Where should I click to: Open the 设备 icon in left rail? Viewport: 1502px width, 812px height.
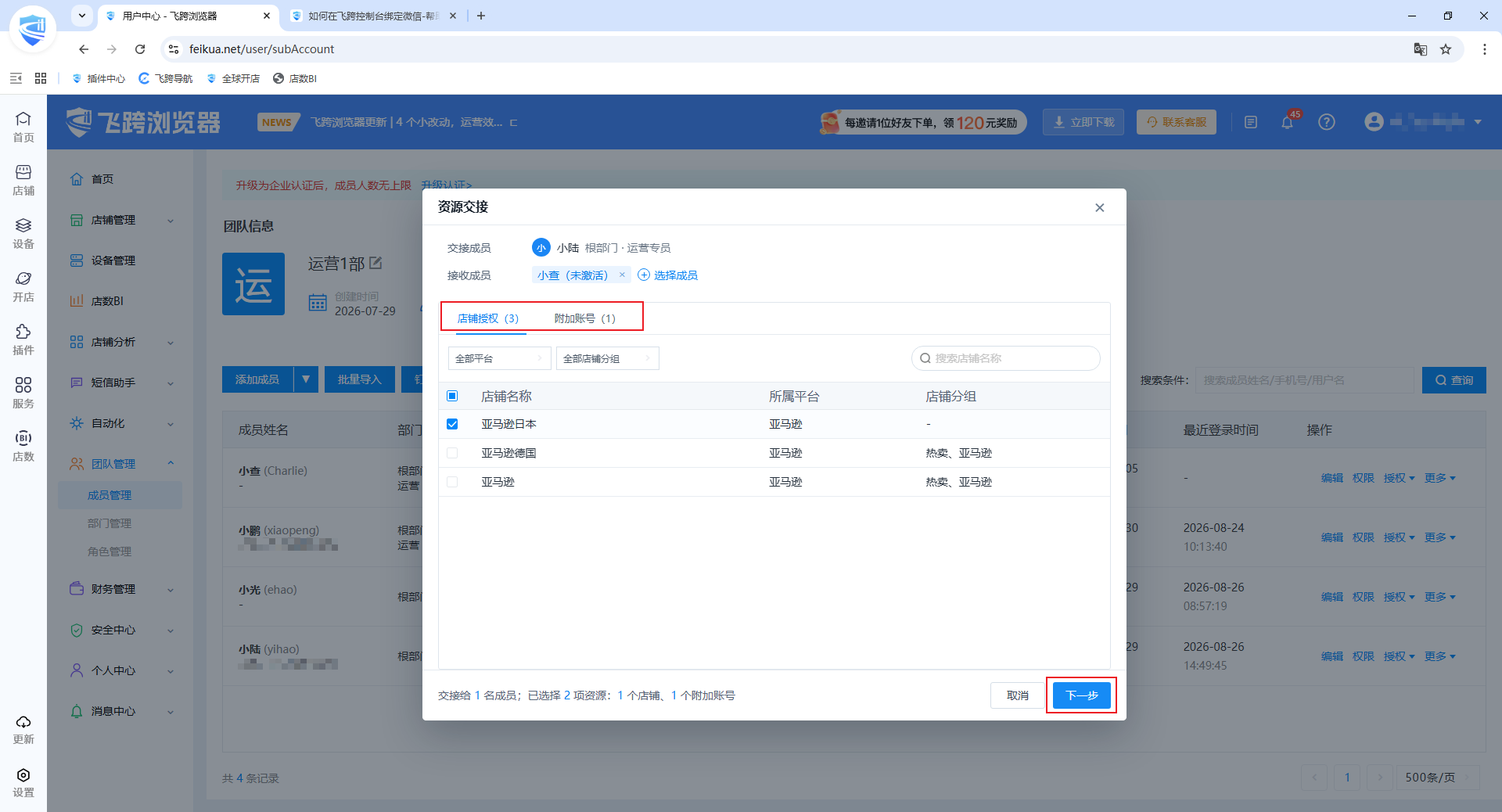23,233
